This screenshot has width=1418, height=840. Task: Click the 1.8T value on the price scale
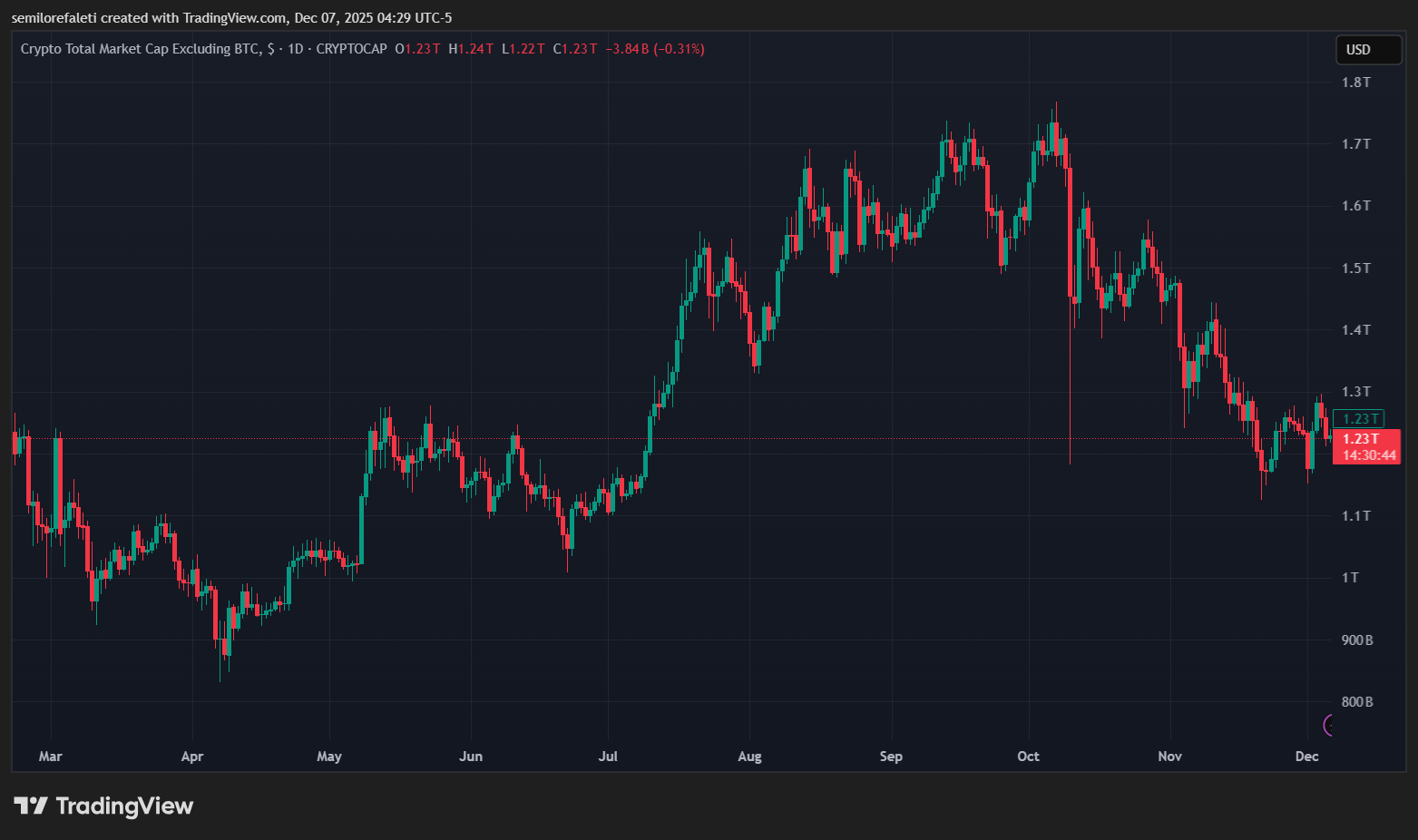[x=1357, y=82]
